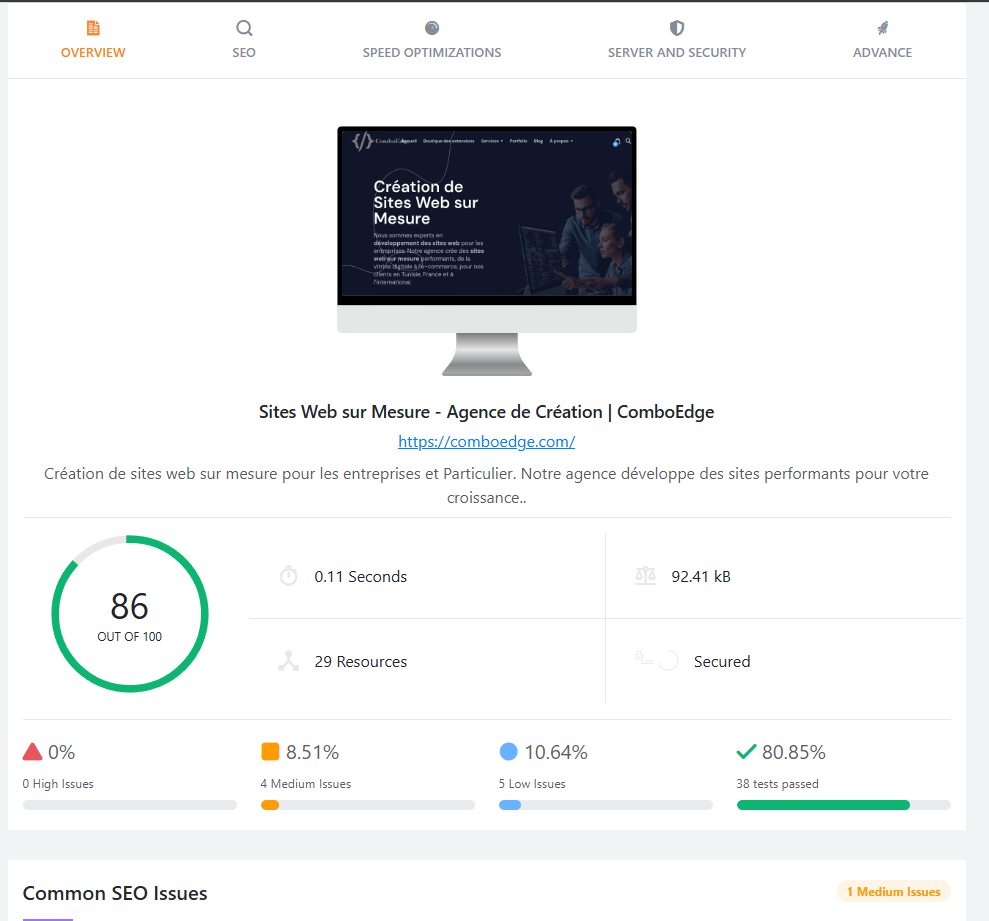Image resolution: width=989 pixels, height=921 pixels.
Task: Click the Advance rocket icon
Action: pos(882,28)
